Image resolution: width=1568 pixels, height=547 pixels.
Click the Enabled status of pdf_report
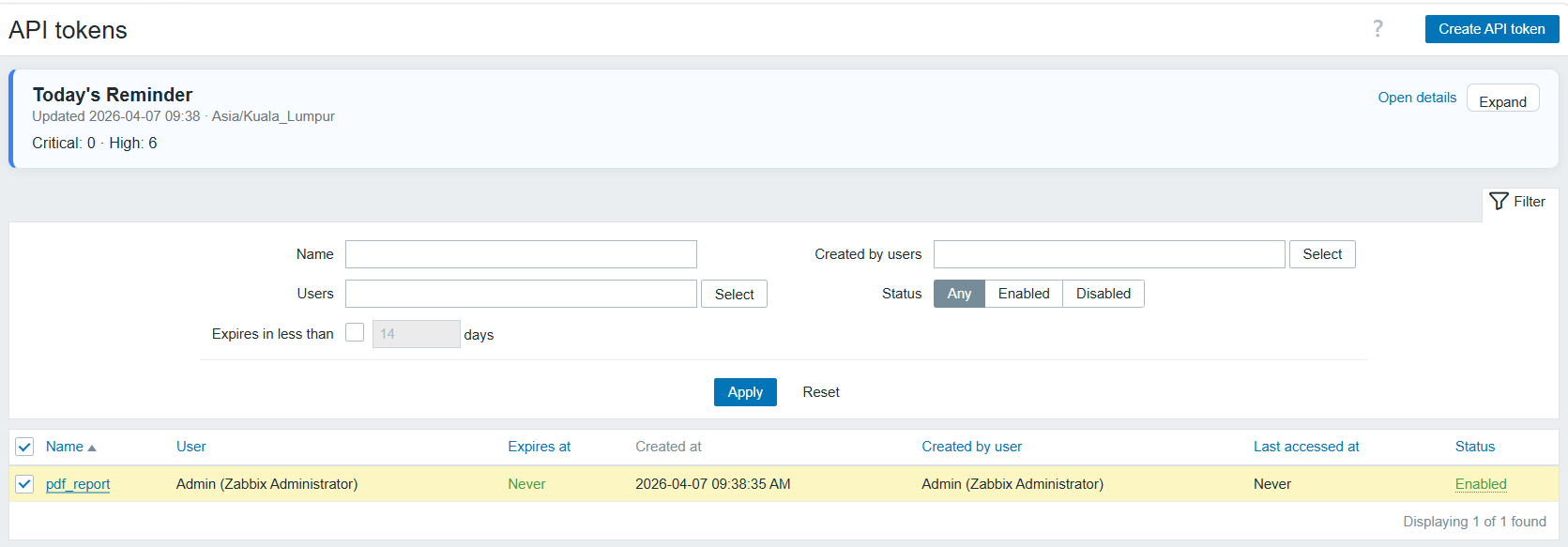tap(1481, 484)
